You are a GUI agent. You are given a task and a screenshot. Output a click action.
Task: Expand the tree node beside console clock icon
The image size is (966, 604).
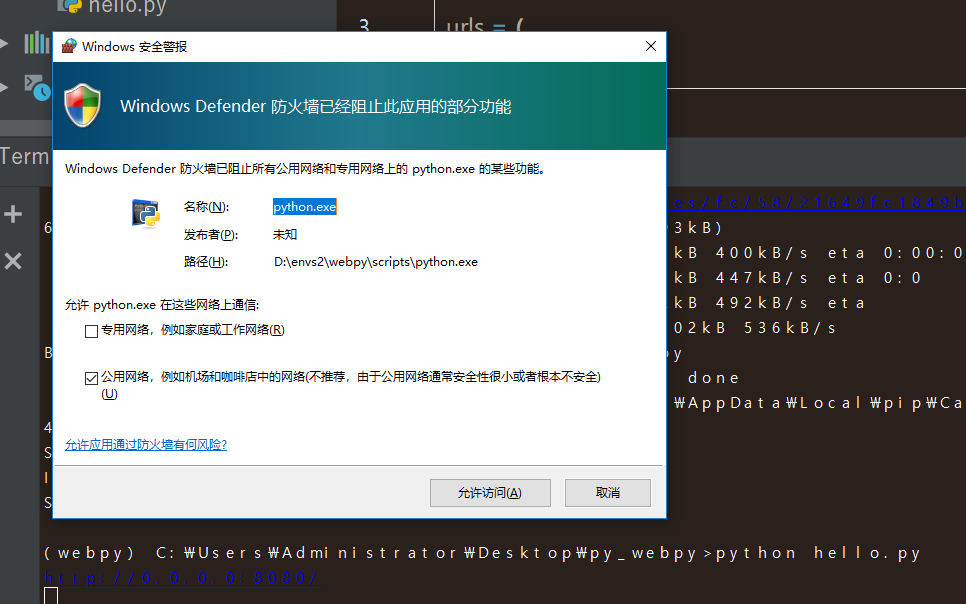point(4,88)
